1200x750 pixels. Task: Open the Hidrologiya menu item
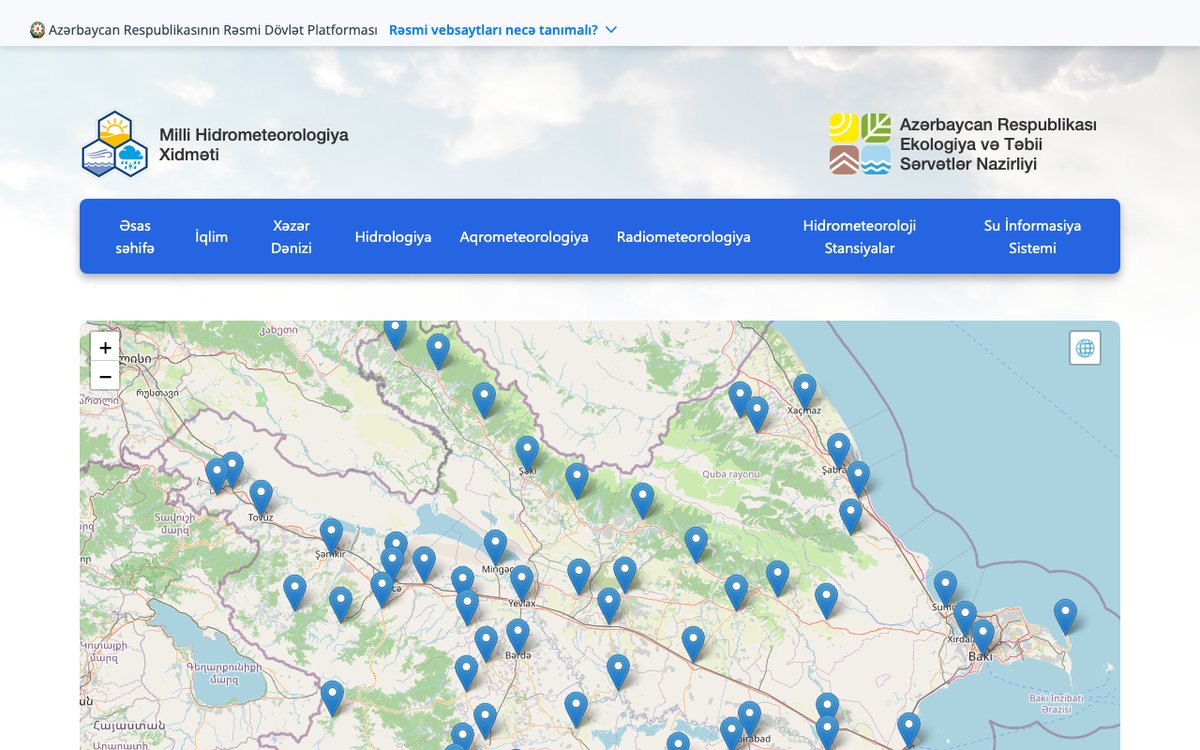coord(393,237)
